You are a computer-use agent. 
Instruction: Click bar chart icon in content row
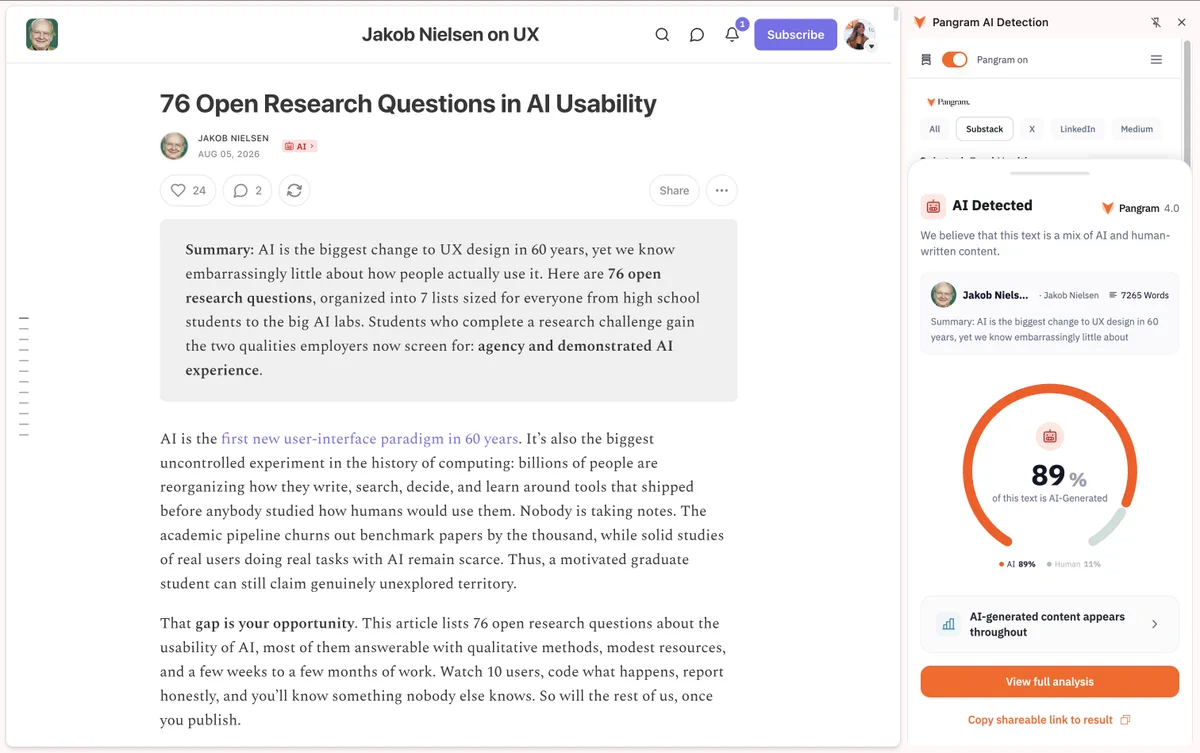coord(948,624)
